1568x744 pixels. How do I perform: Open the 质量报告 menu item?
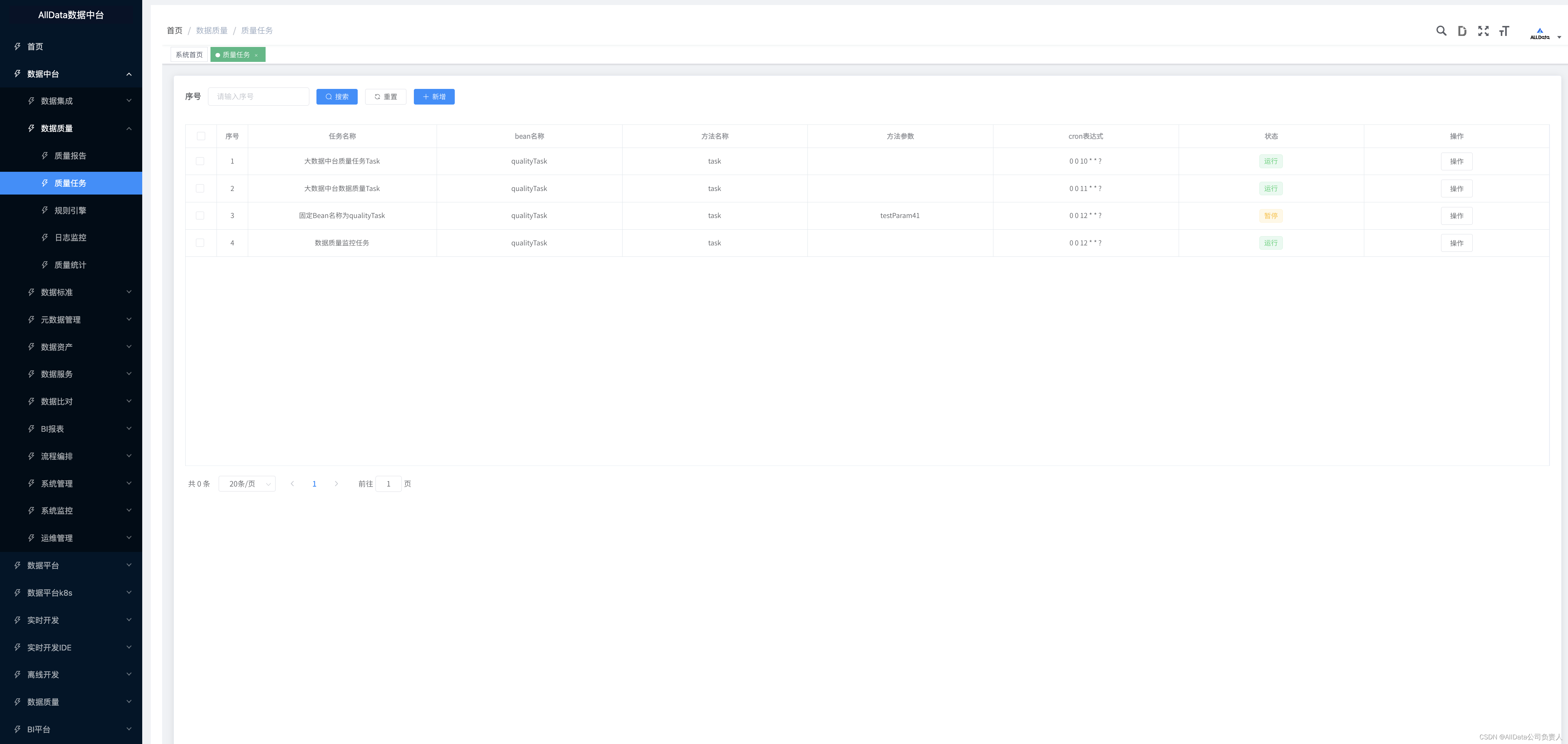click(x=71, y=156)
